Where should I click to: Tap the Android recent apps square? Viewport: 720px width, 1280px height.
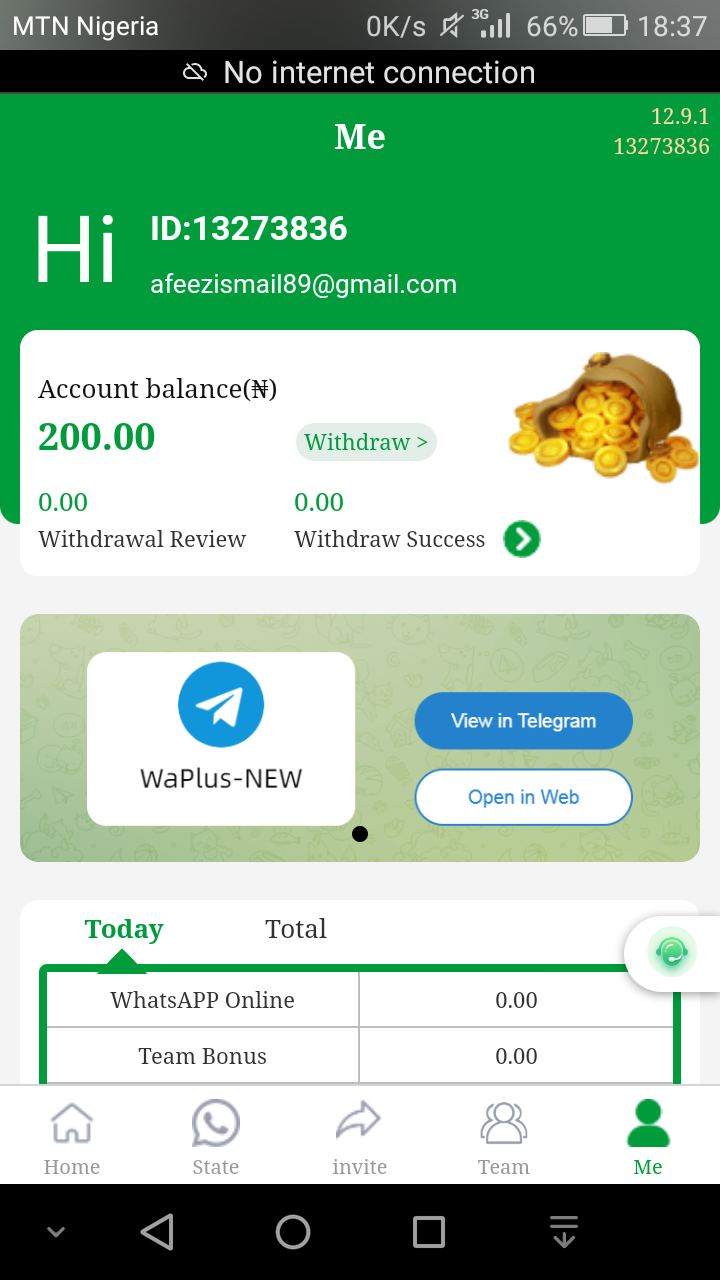click(x=429, y=1232)
